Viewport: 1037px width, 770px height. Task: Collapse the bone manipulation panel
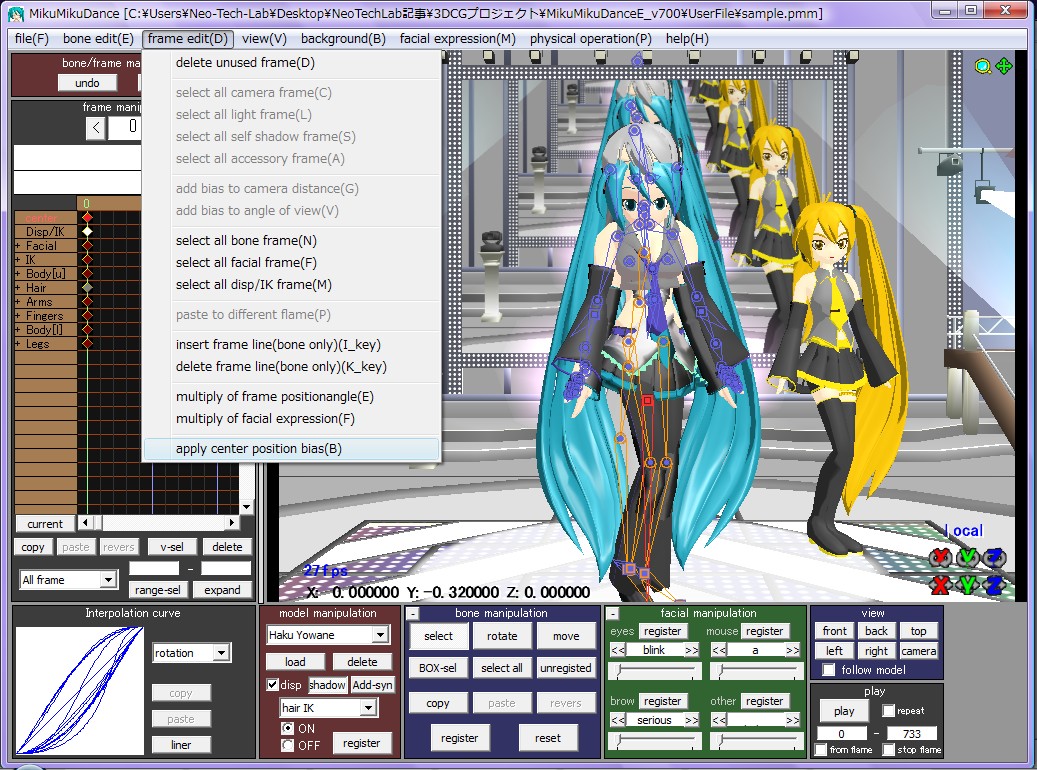coord(412,614)
